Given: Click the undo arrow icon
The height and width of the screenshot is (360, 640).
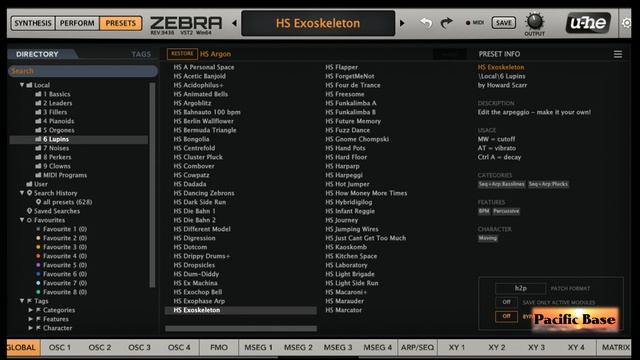Looking at the screenshot, I should click(x=426, y=23).
